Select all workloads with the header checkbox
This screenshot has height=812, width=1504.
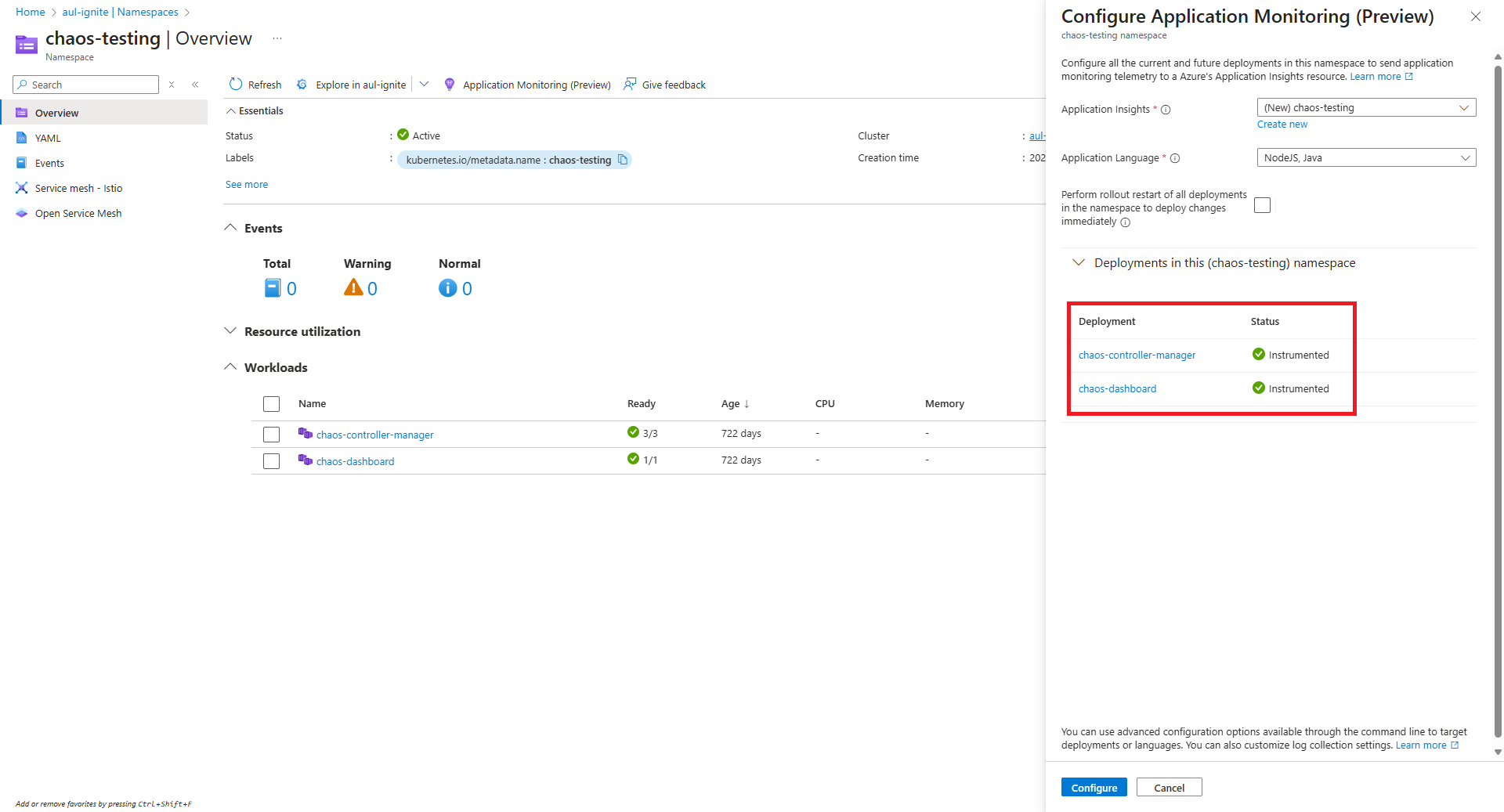272,404
